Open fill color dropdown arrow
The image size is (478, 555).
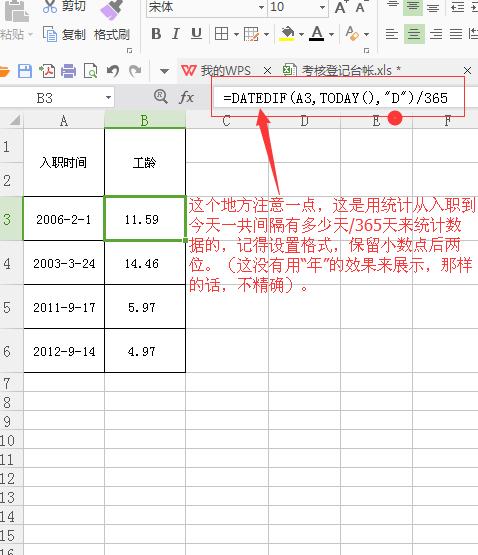click(301, 34)
